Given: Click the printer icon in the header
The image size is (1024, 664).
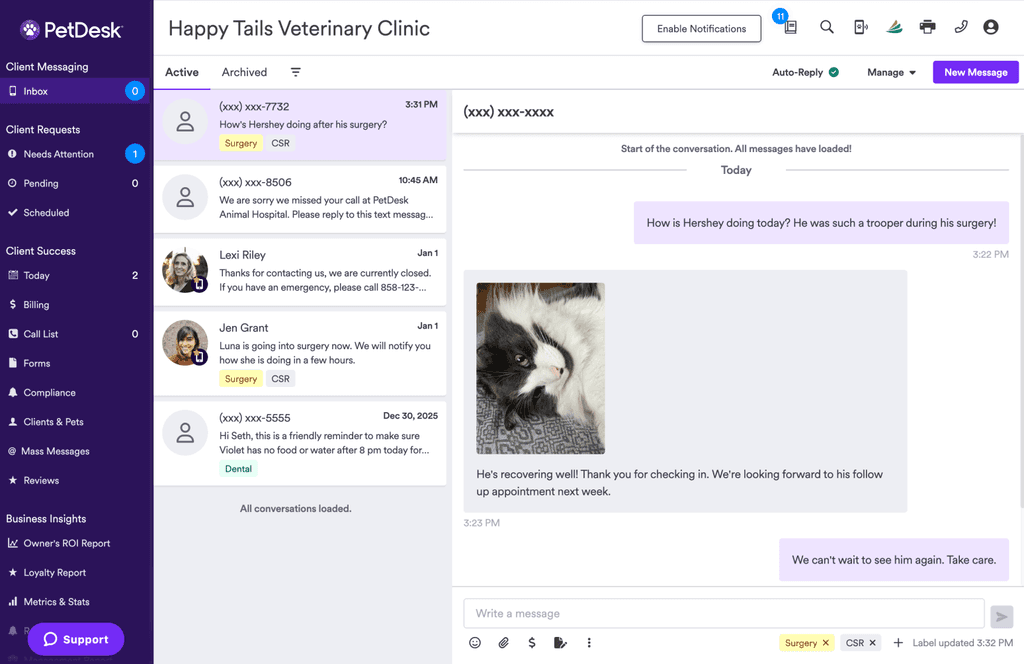Looking at the screenshot, I should (927, 27).
